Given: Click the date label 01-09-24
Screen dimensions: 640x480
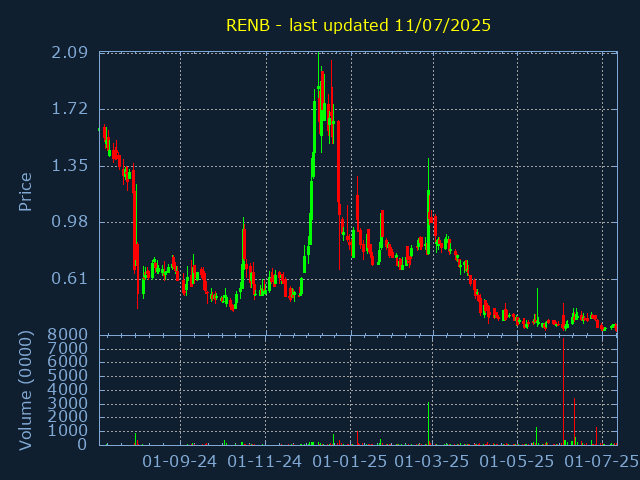Looking at the screenshot, I should coord(180,462).
